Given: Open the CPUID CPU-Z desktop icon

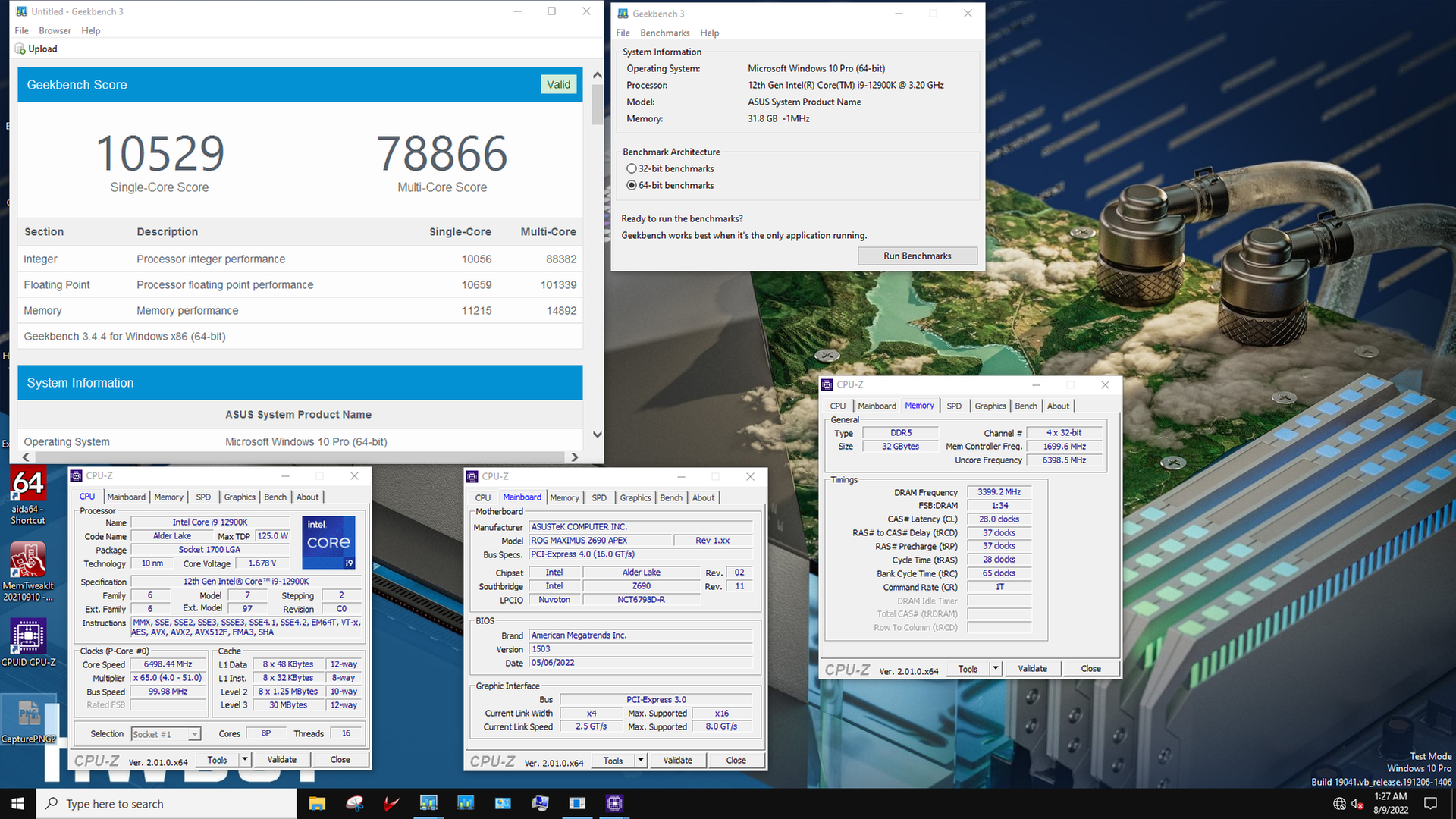Looking at the screenshot, I should tap(28, 642).
